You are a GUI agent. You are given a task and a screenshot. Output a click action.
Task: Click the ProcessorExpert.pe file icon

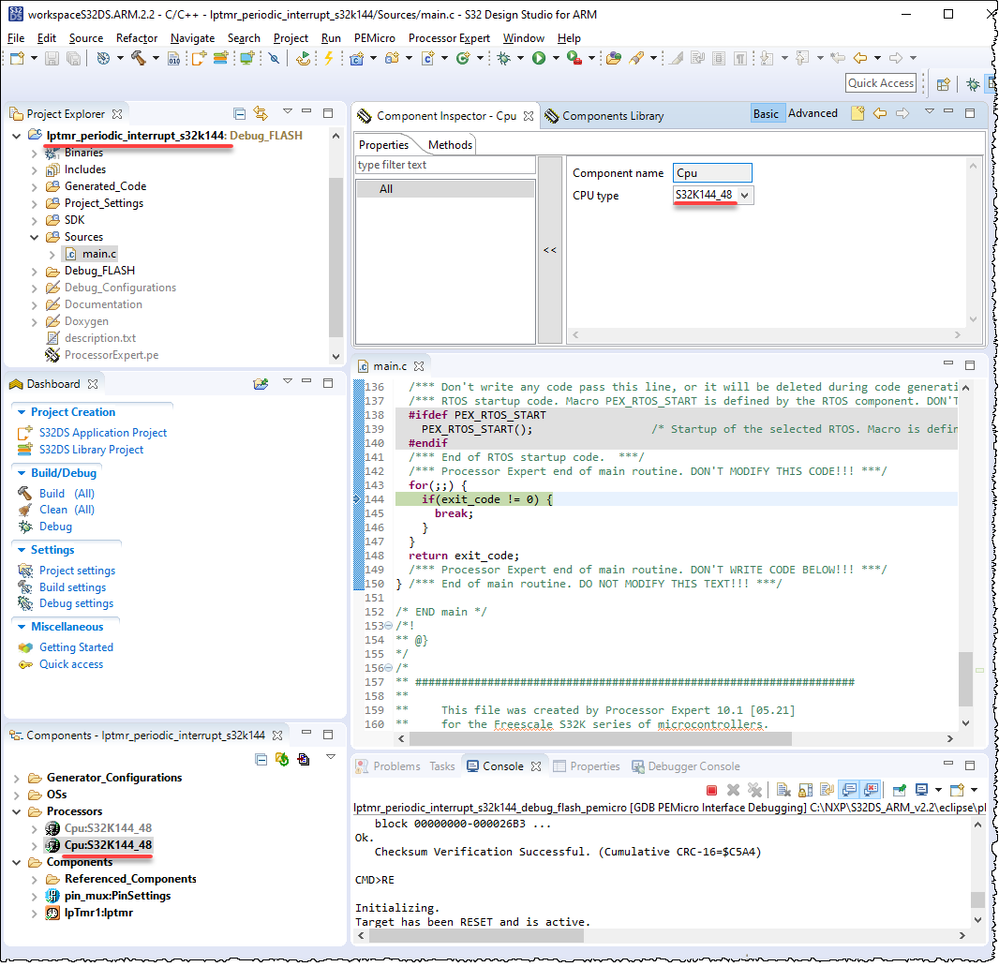click(53, 355)
